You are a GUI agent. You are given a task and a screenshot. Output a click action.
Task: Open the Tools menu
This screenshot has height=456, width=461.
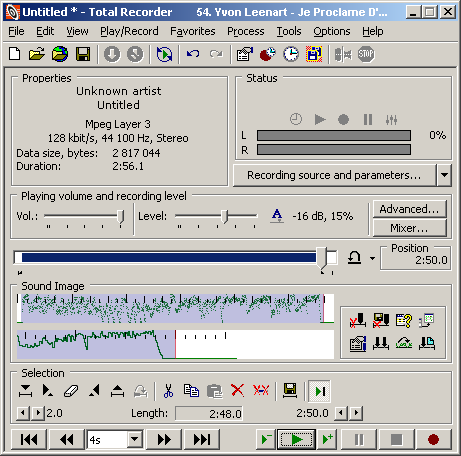[x=289, y=31]
